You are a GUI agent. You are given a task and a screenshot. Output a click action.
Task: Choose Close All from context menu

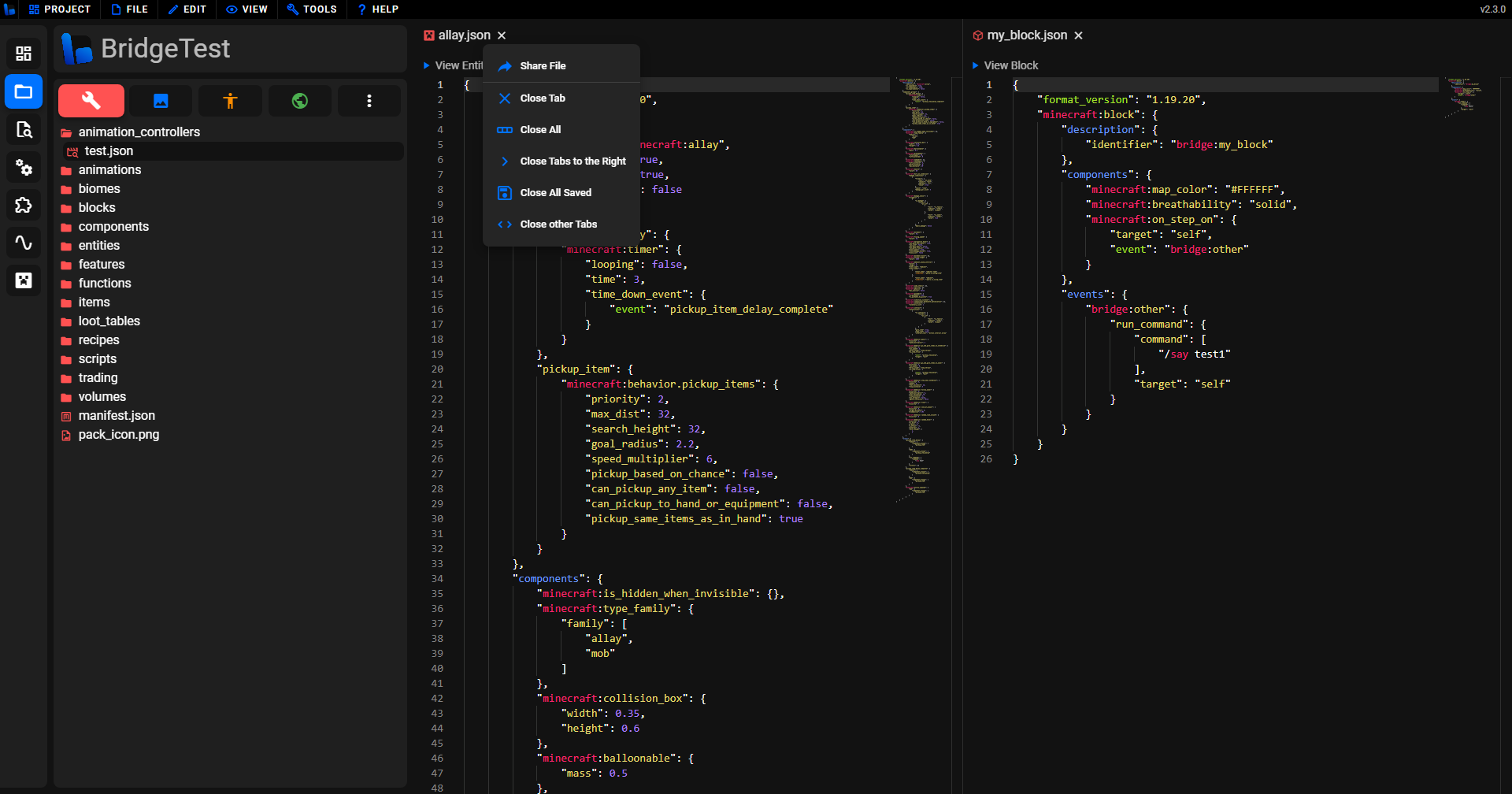point(561,130)
